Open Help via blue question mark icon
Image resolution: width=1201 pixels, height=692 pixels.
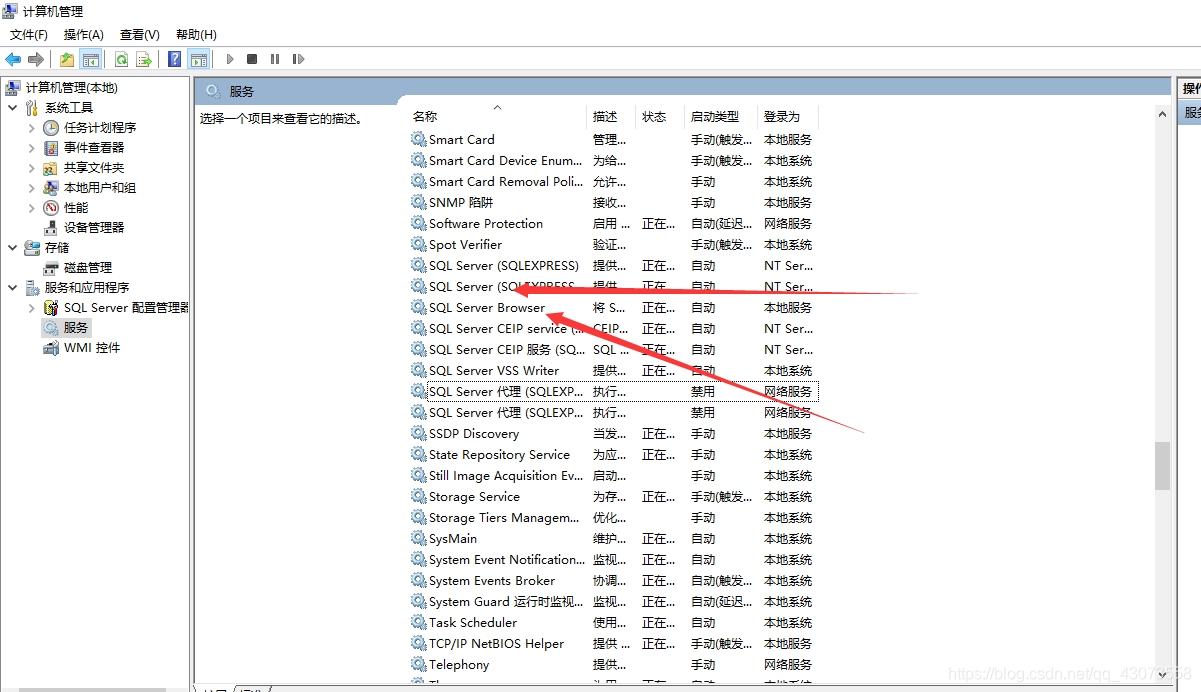click(175, 59)
